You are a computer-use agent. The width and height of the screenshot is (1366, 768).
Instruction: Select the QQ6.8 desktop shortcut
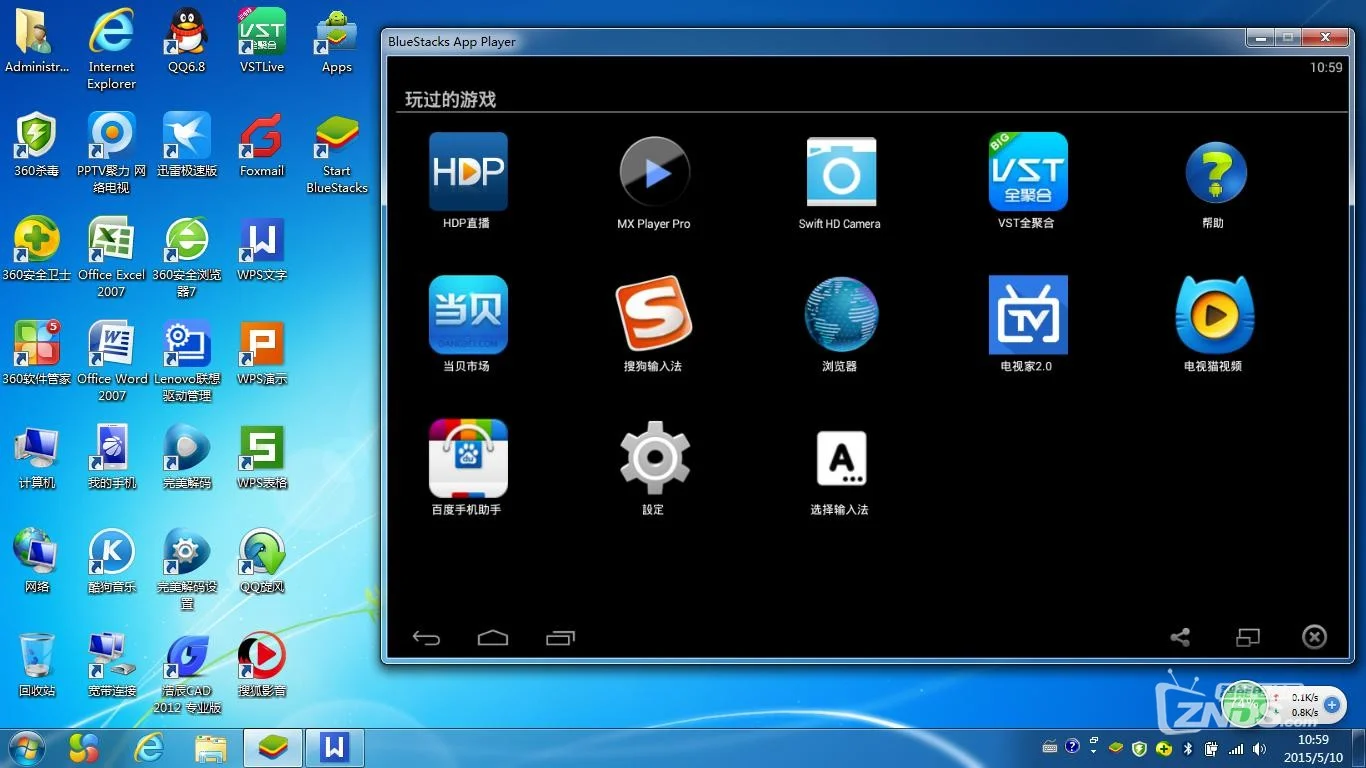click(187, 41)
